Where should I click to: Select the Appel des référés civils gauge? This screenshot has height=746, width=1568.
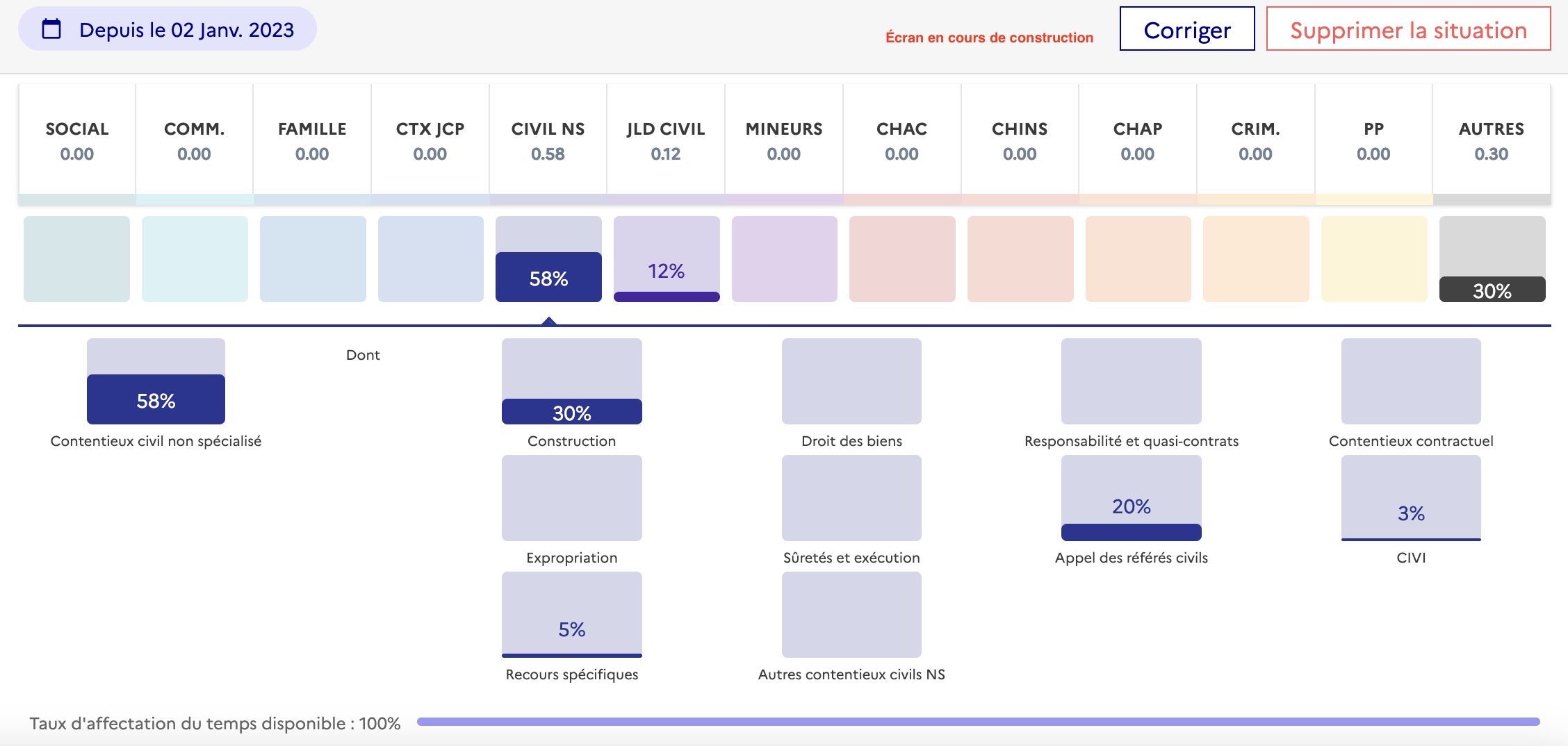click(1131, 498)
